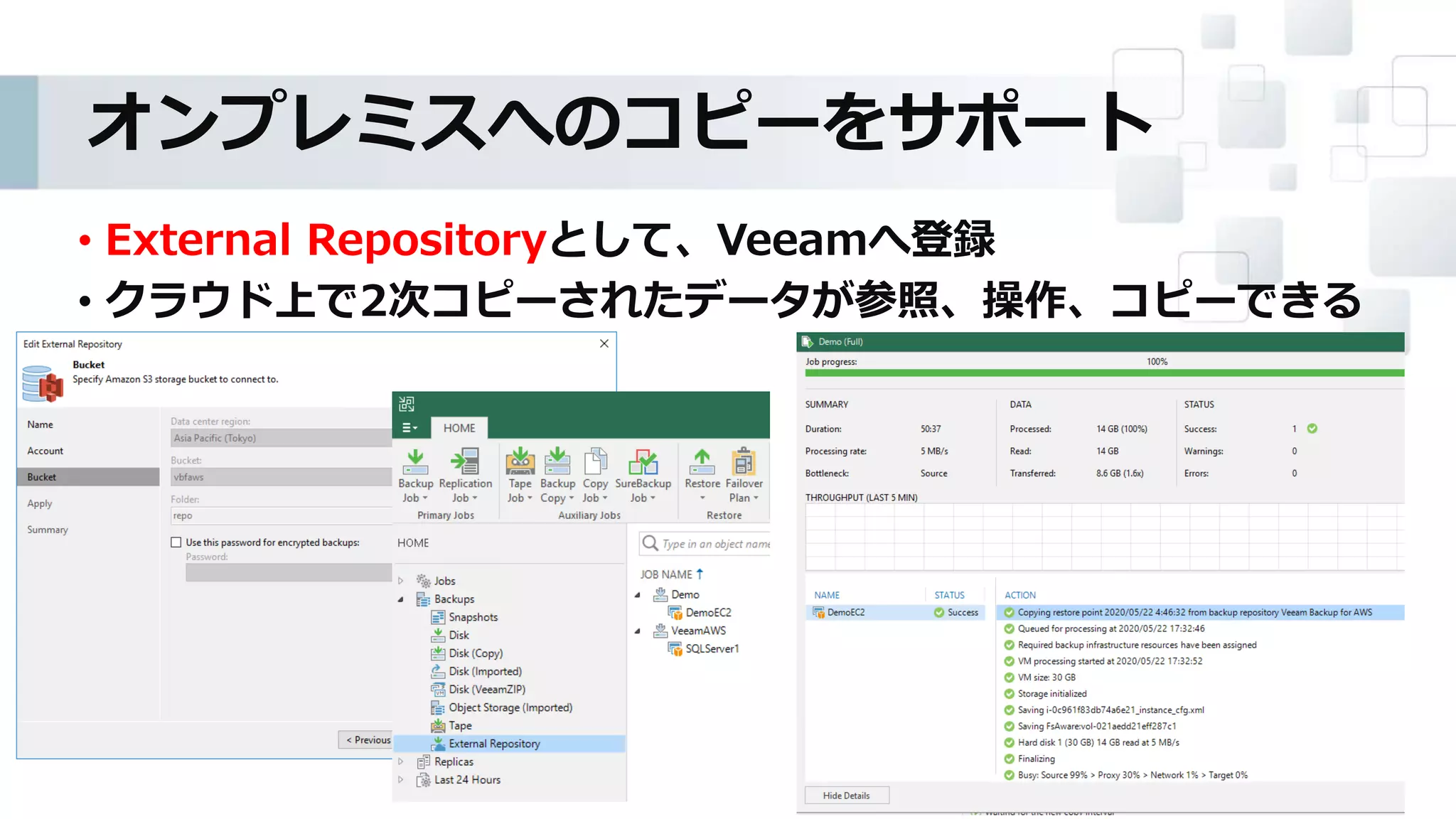This screenshot has height=819, width=1456.
Task: Select the Jobs tree node icon
Action: (424, 581)
